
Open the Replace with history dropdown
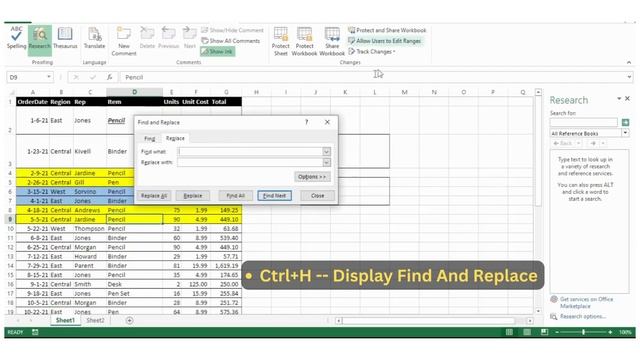tap(327, 162)
